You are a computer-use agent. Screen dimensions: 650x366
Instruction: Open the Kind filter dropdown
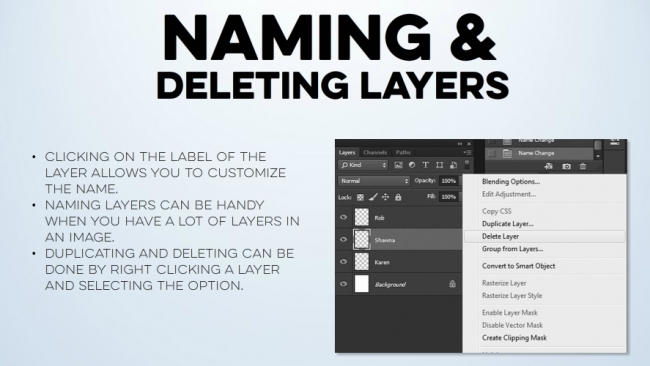click(363, 165)
